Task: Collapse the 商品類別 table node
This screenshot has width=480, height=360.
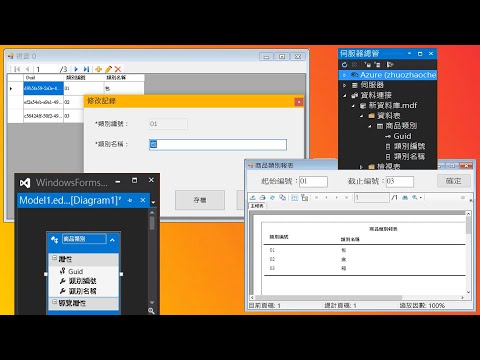Action: tap(370, 126)
